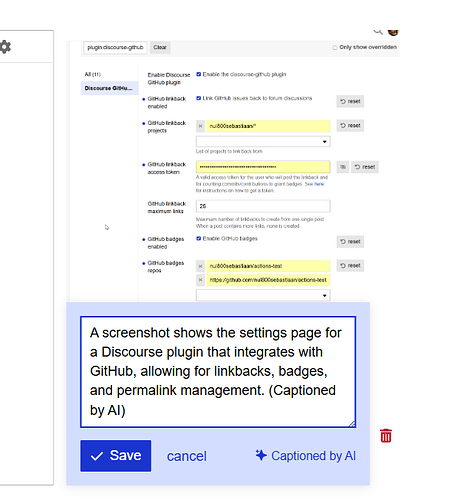The image size is (473, 500).
Task: Click the 'GitHub linkback projects' setting label
Action: (167, 127)
